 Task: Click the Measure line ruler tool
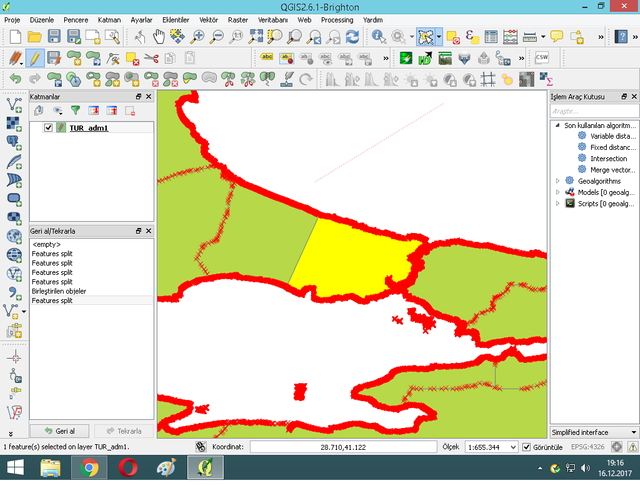[530, 37]
